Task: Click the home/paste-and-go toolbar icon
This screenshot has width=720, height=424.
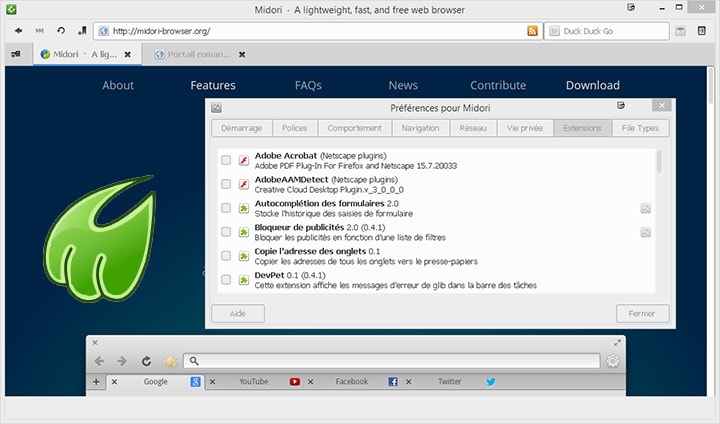Action: [82, 31]
